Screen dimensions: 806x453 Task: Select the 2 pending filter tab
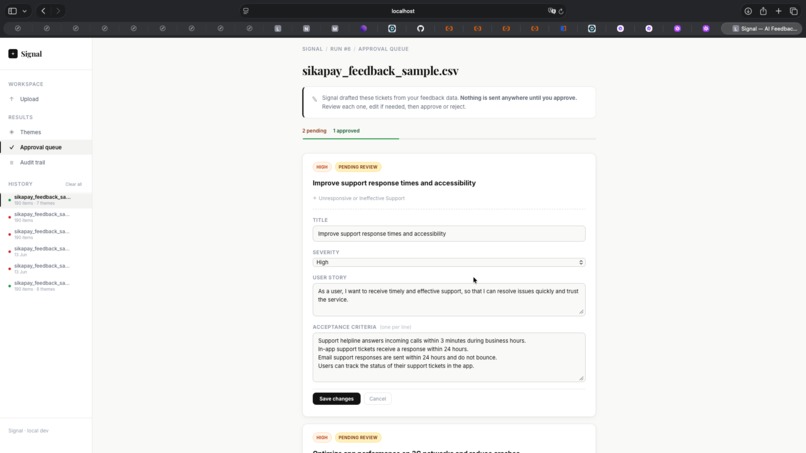(x=314, y=131)
